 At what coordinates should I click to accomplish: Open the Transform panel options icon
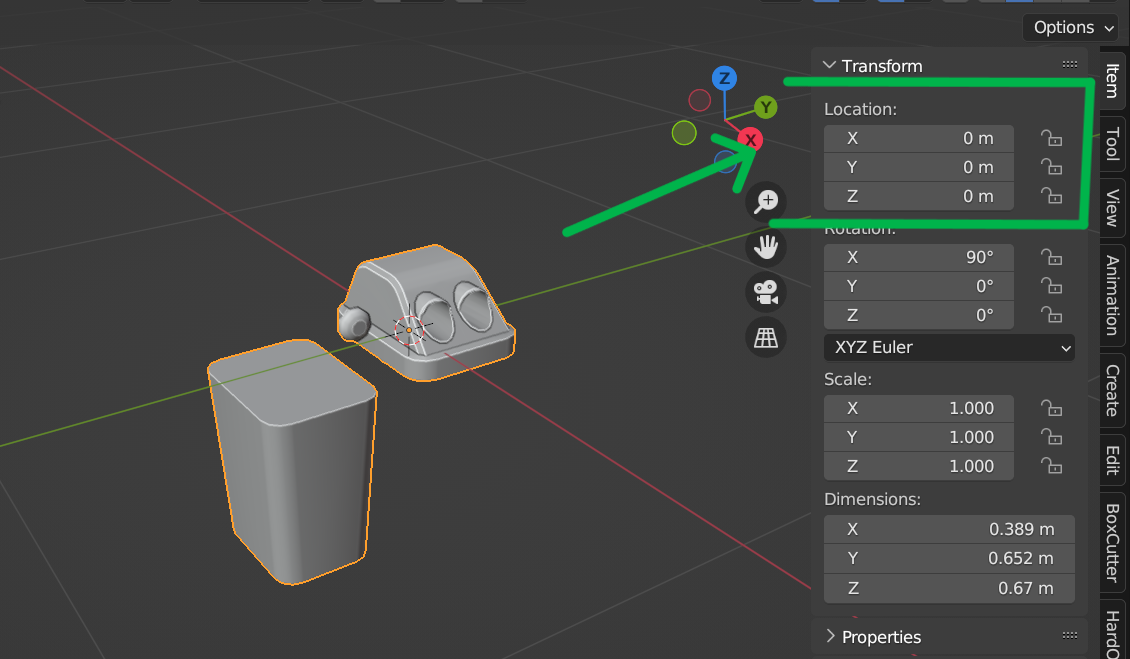tap(1069, 63)
